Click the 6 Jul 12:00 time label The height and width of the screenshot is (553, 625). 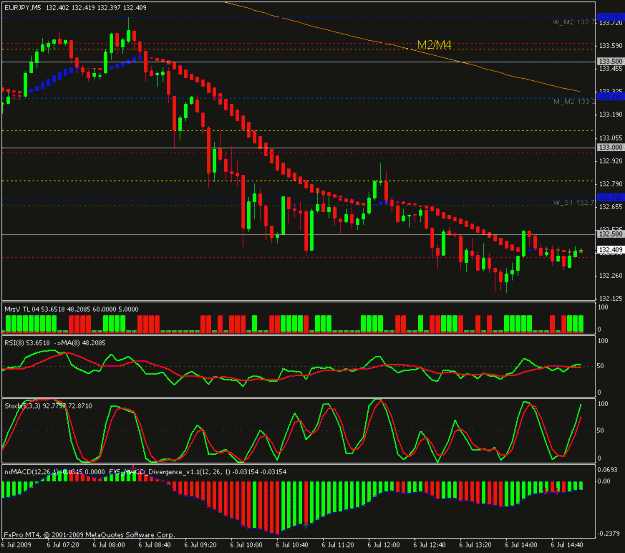pos(384,545)
